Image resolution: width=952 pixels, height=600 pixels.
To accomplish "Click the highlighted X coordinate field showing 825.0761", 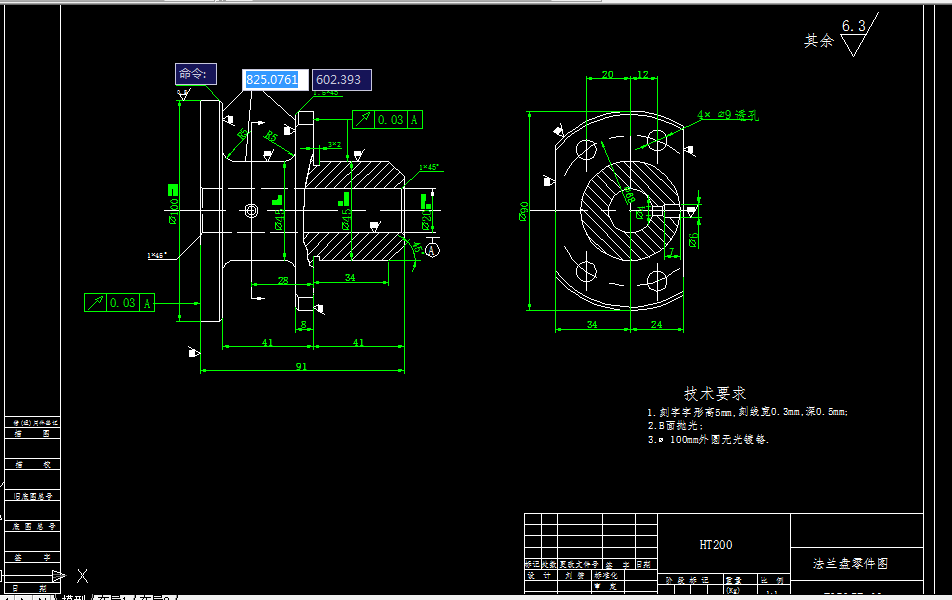I will click(x=274, y=79).
